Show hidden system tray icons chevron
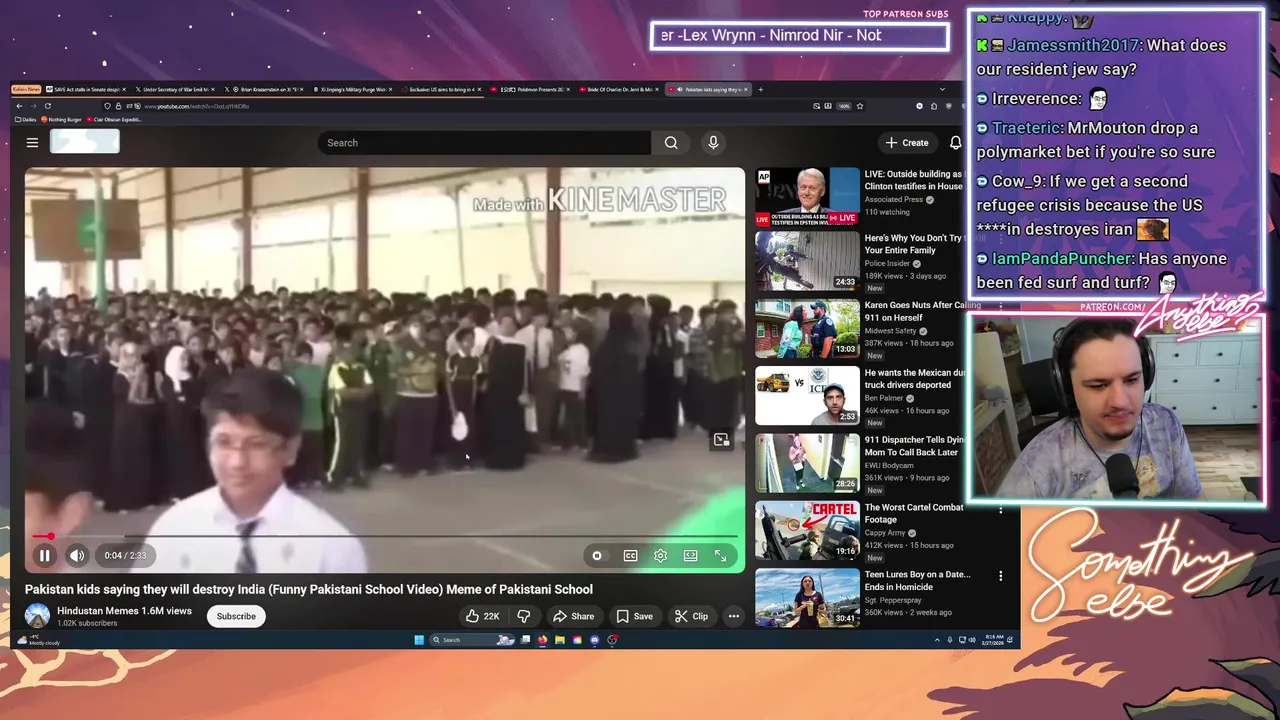The width and height of the screenshot is (1280, 720). coord(937,640)
